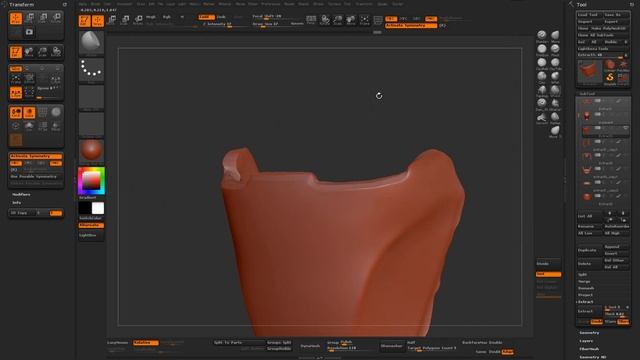Adjust the Draw Size slider
This screenshot has height=360, width=640.
click(271, 24)
